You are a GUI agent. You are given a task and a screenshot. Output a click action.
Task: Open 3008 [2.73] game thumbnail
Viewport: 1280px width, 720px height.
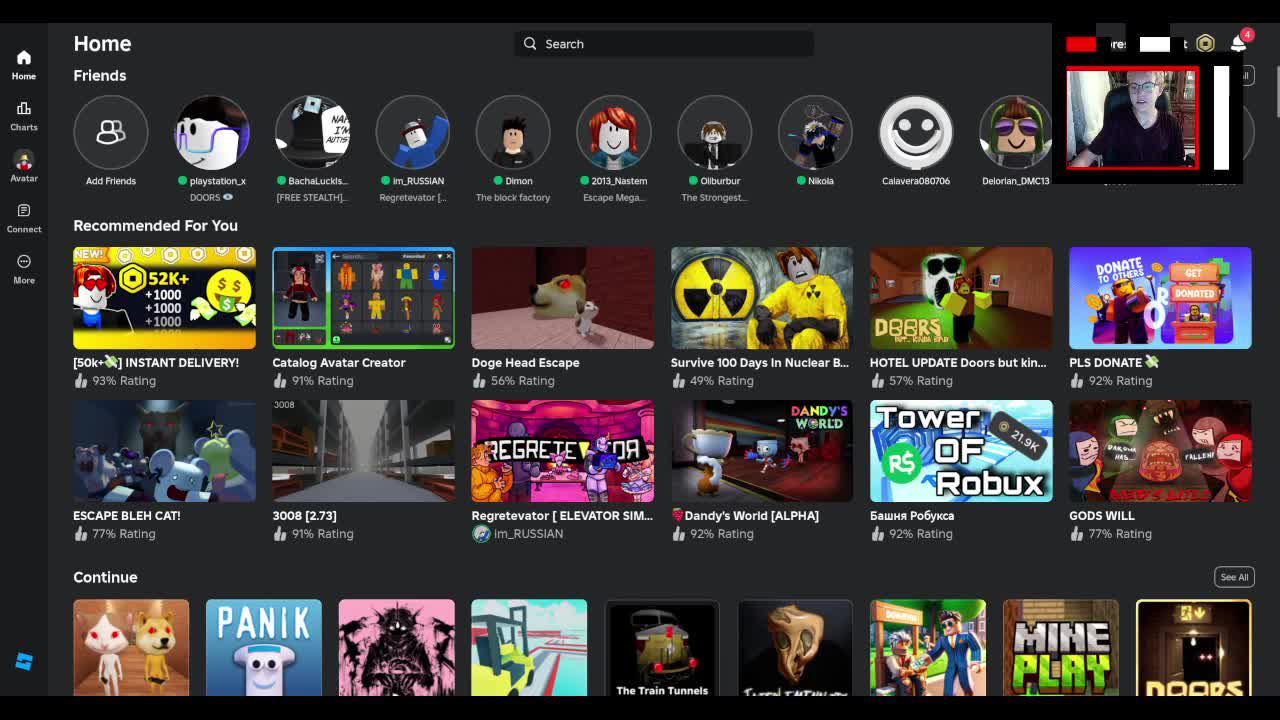(x=363, y=451)
